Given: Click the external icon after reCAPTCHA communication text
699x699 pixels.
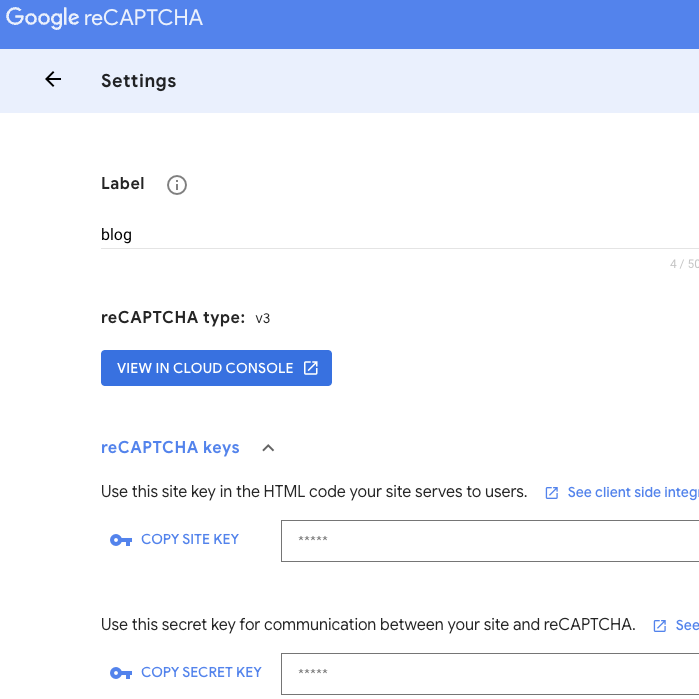Looking at the screenshot, I should click(x=659, y=626).
